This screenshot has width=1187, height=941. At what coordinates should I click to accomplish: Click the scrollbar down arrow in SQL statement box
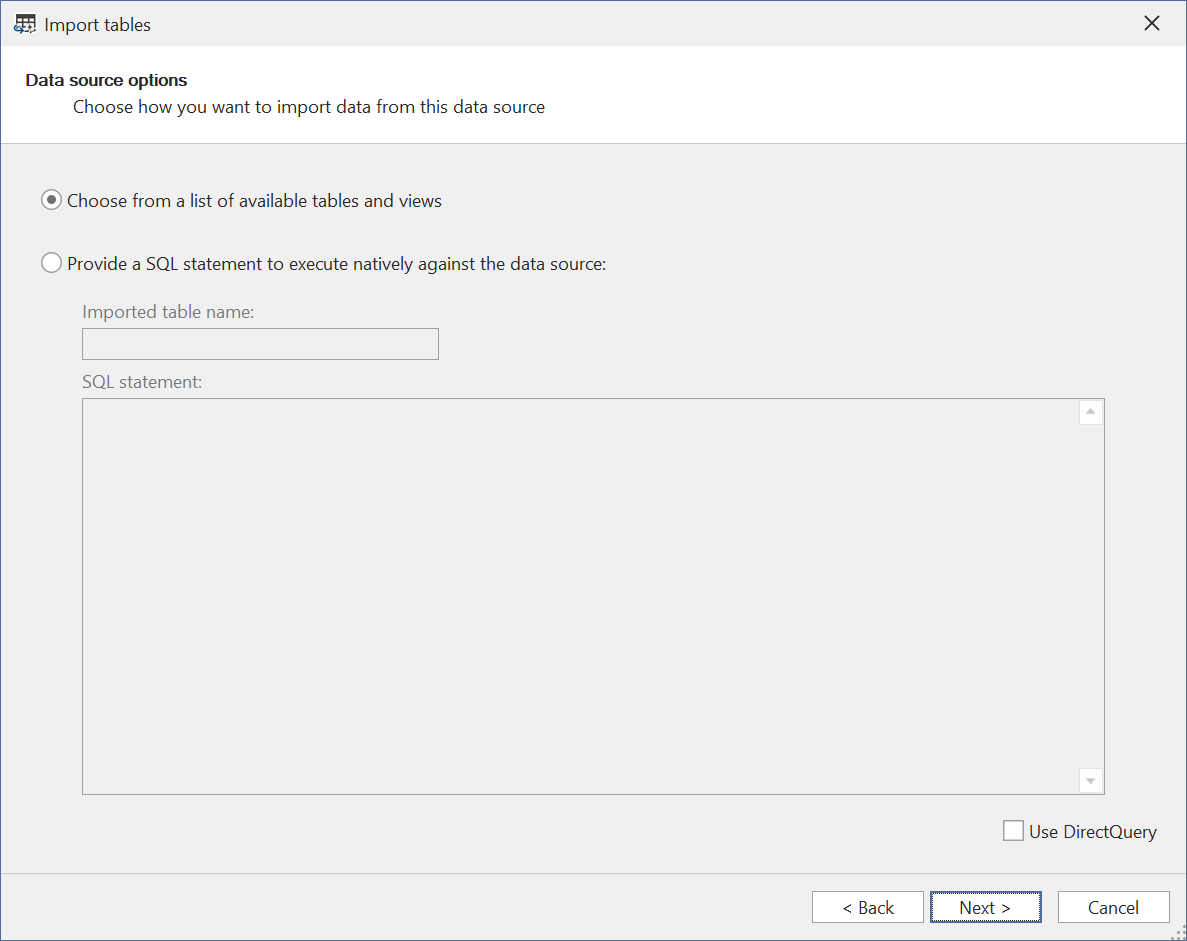tap(1090, 780)
